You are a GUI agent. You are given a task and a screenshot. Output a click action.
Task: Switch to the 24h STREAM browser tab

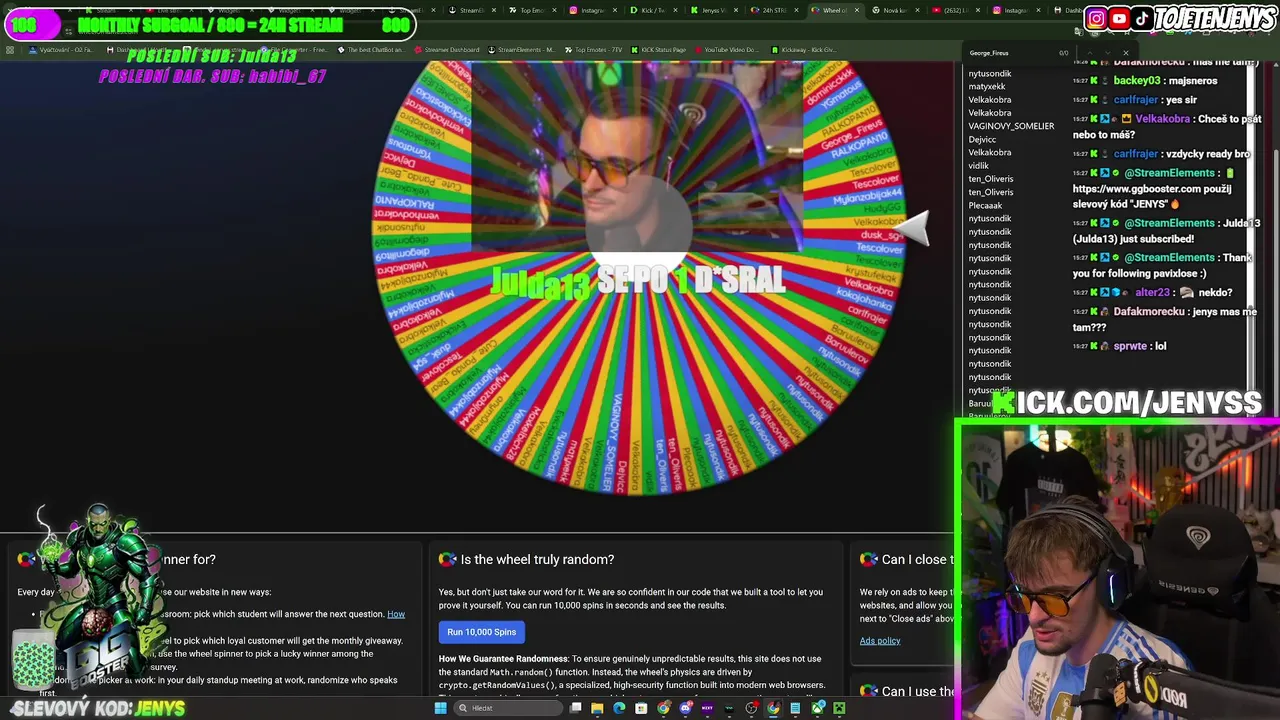coord(772,10)
